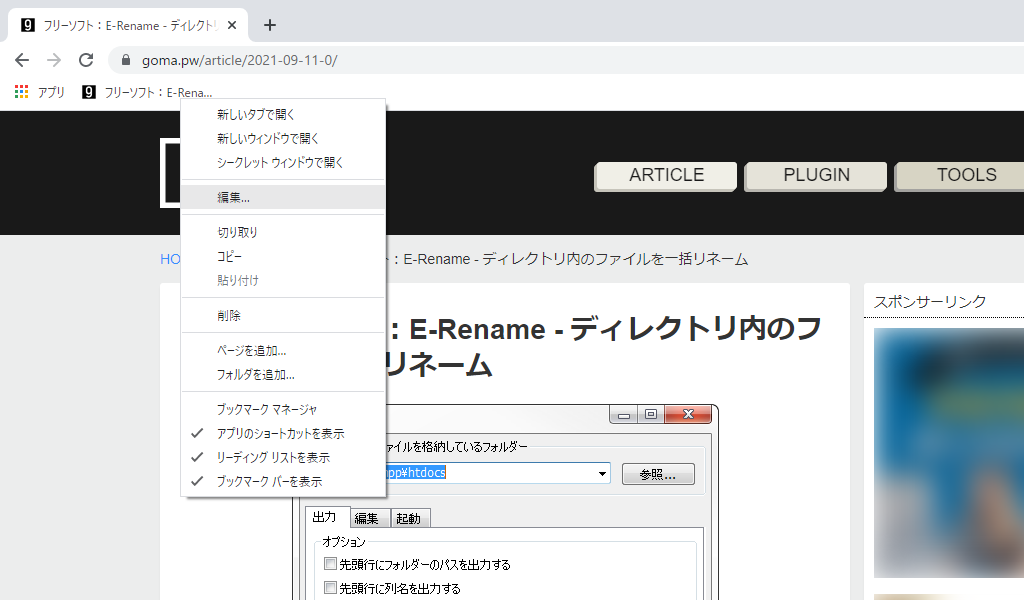This screenshot has height=600, width=1024.
Task: Click the browser forward arrow
Action: pos(54,60)
